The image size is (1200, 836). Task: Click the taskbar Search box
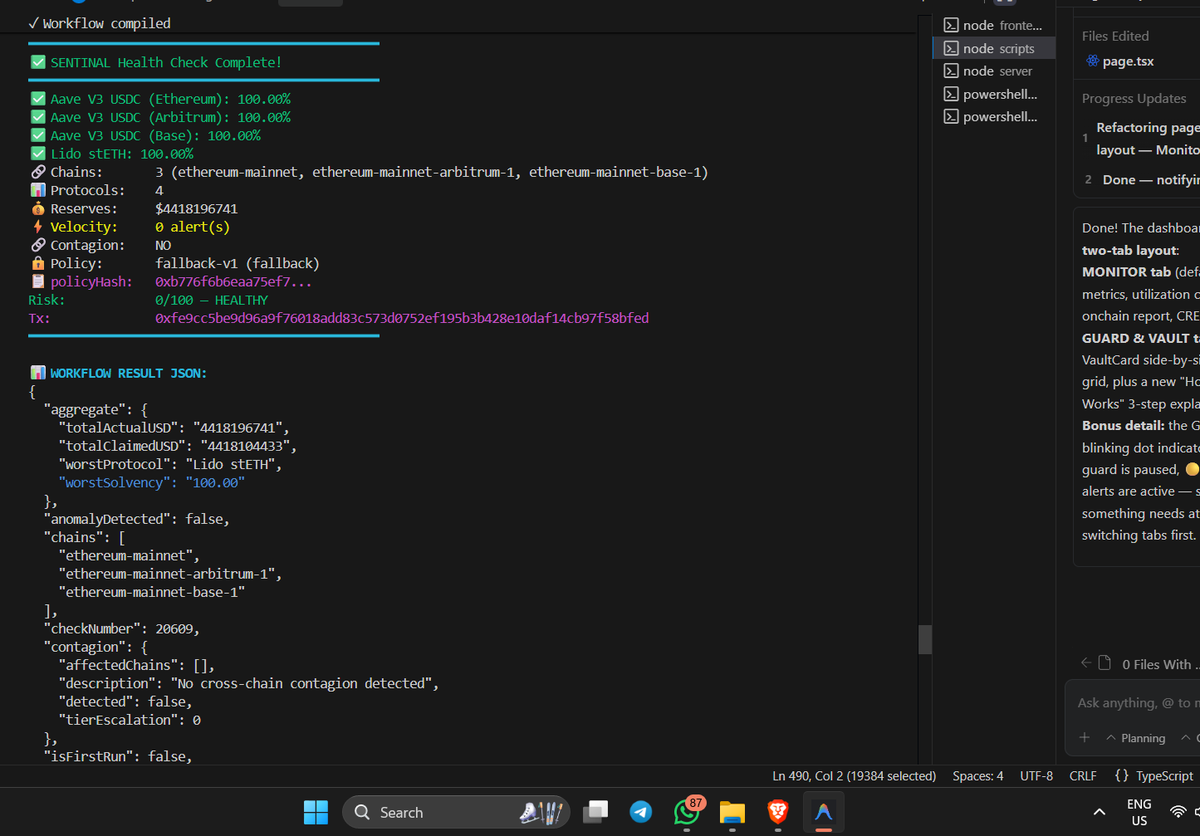coord(456,812)
